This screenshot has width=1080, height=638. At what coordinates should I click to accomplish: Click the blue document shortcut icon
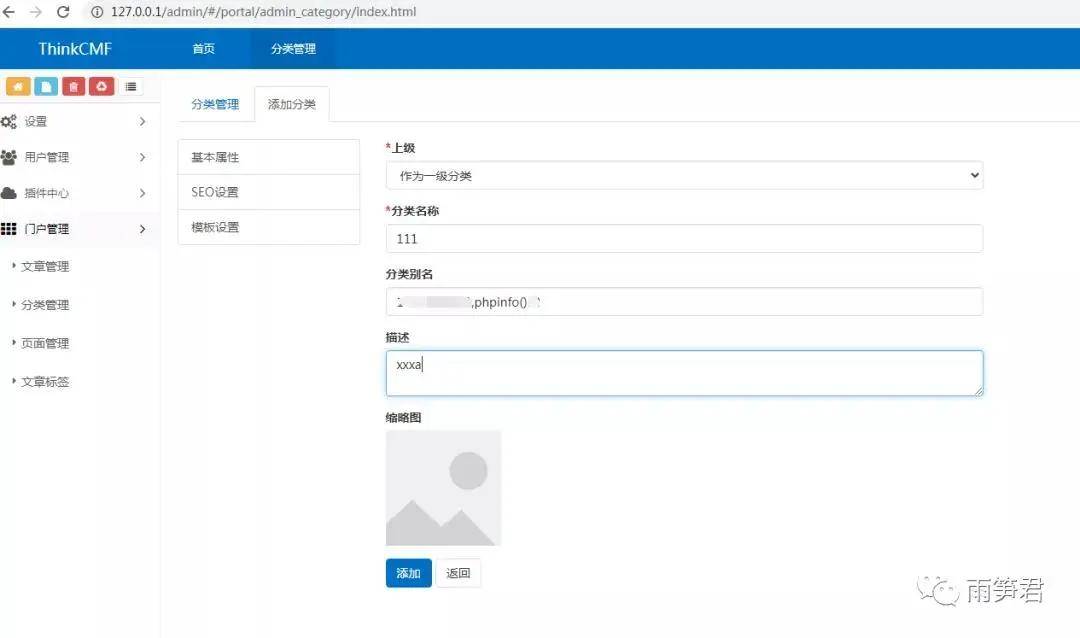46,87
